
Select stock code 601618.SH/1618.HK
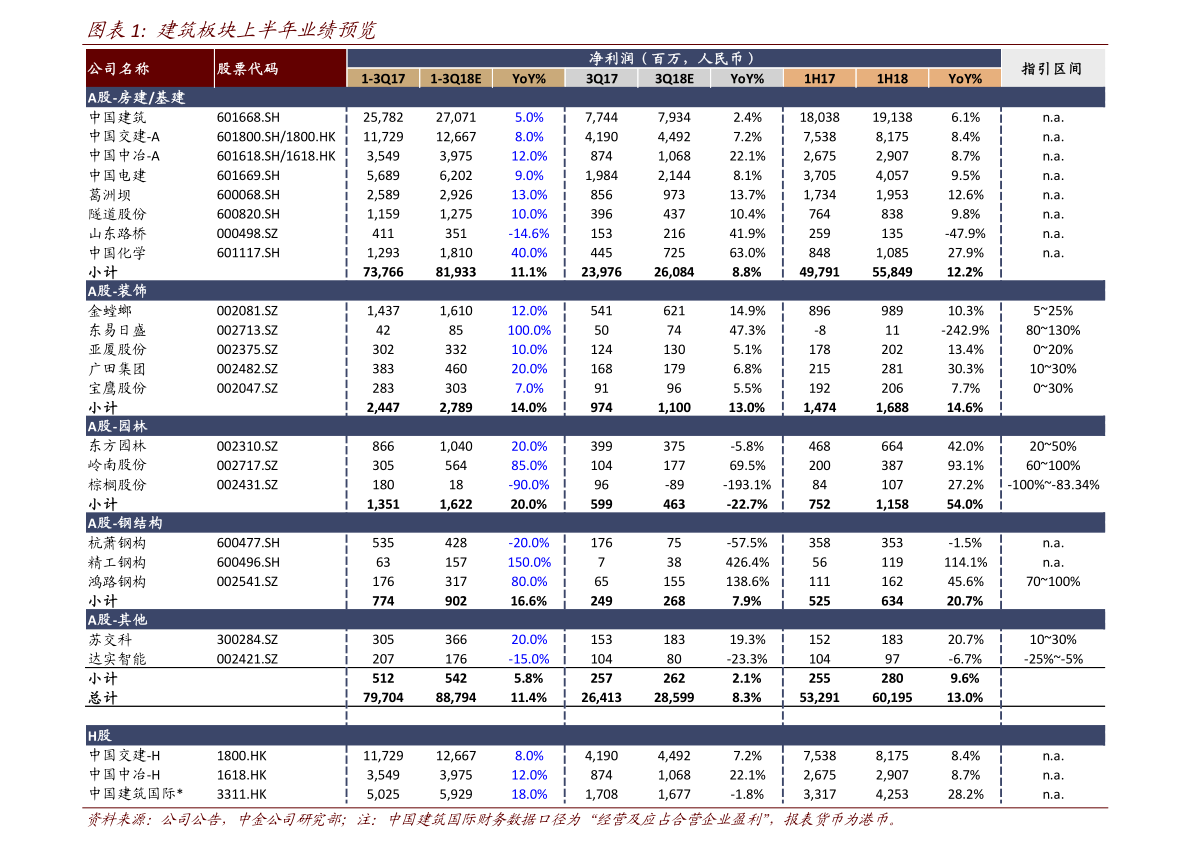[276, 156]
